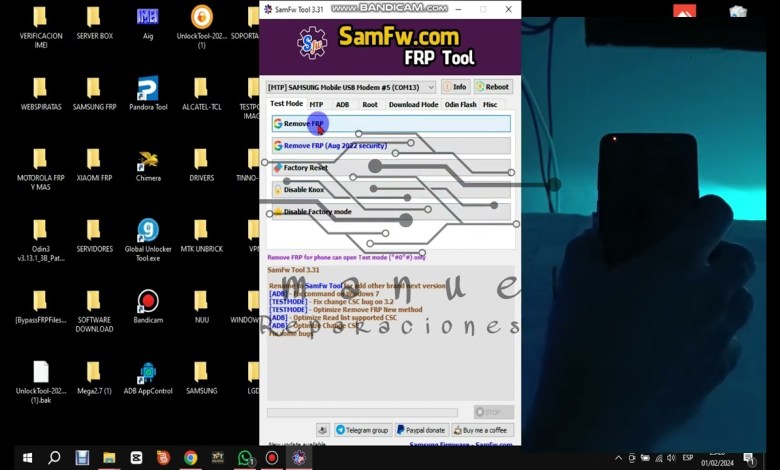Switch to the Misc tab
This screenshot has height=470, width=780.
(x=490, y=104)
